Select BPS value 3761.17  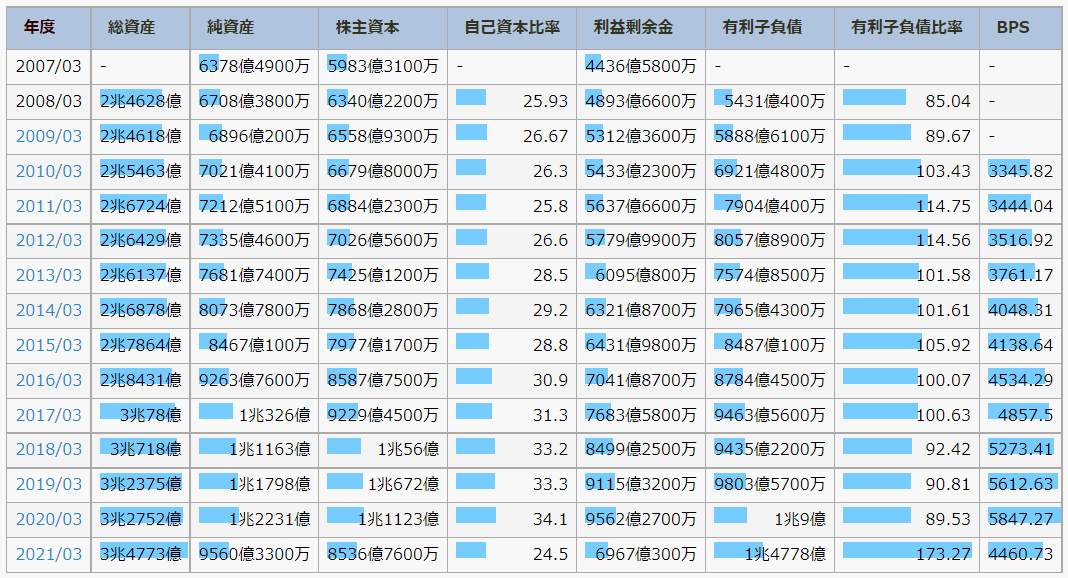coord(1020,275)
